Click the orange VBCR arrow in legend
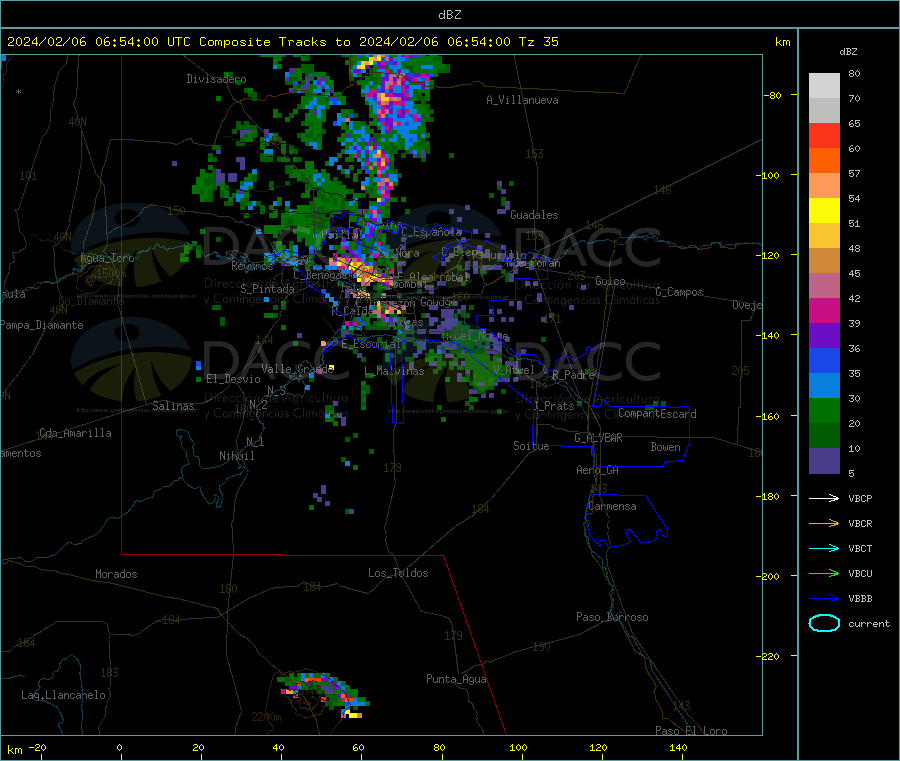The image size is (900, 761). point(824,523)
